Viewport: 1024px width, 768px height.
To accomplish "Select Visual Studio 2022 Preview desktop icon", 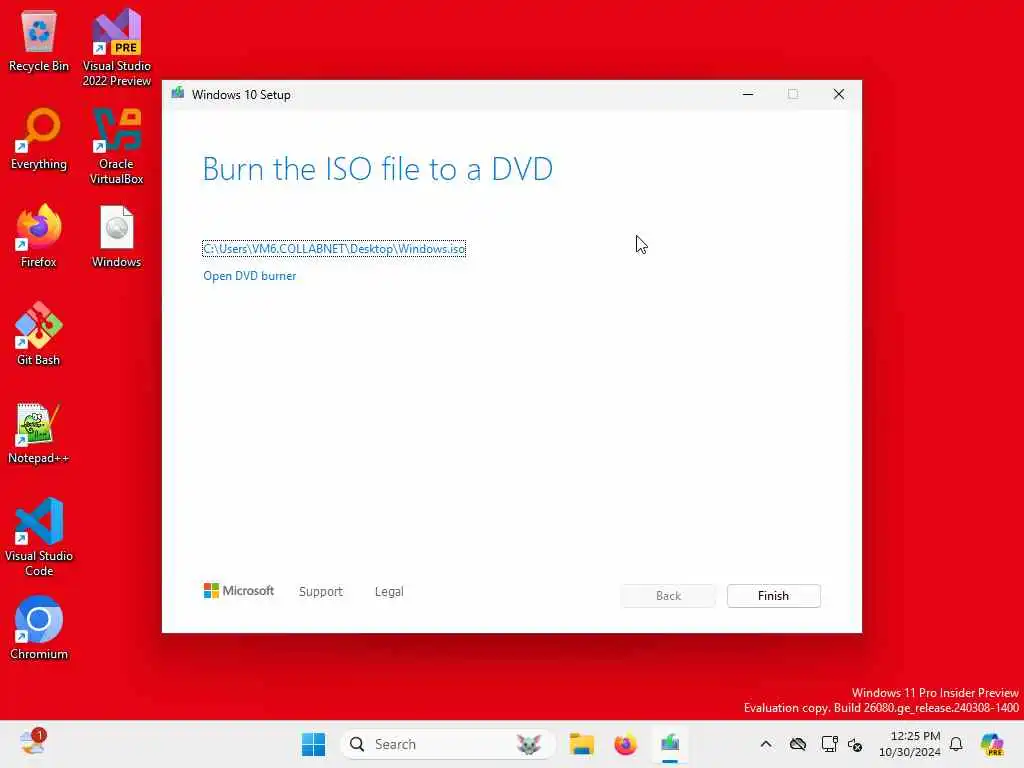I will 117,48.
